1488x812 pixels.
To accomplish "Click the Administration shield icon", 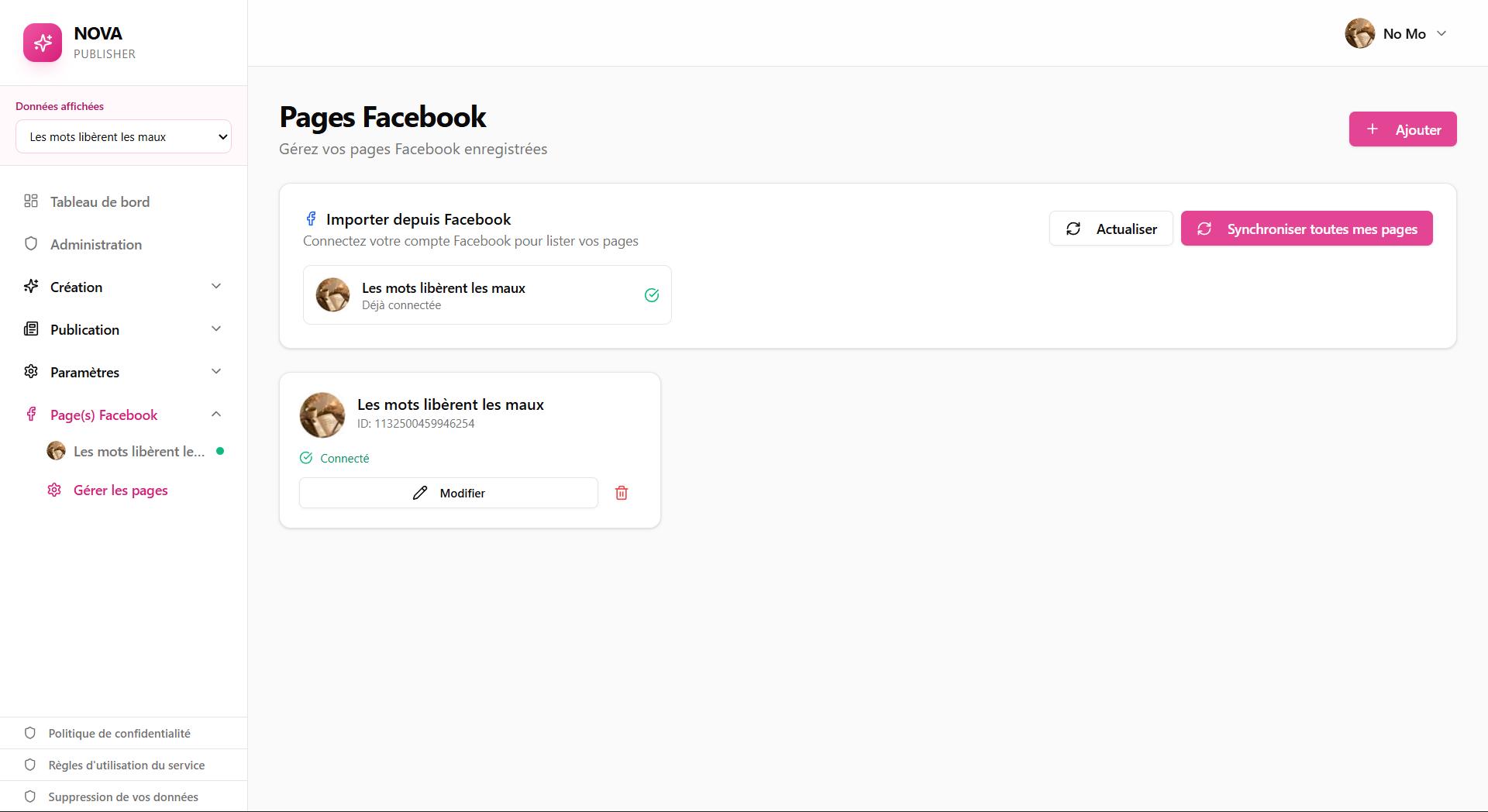I will [x=31, y=244].
